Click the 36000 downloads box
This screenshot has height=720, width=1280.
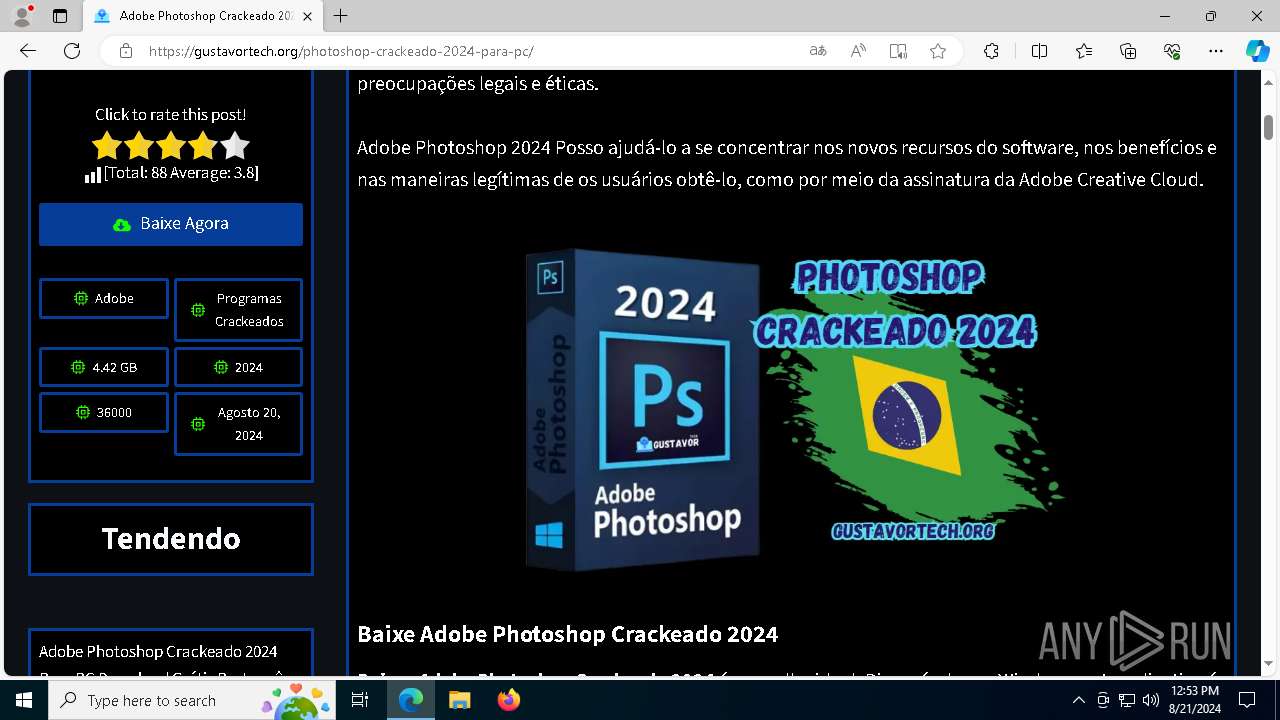click(x=104, y=412)
